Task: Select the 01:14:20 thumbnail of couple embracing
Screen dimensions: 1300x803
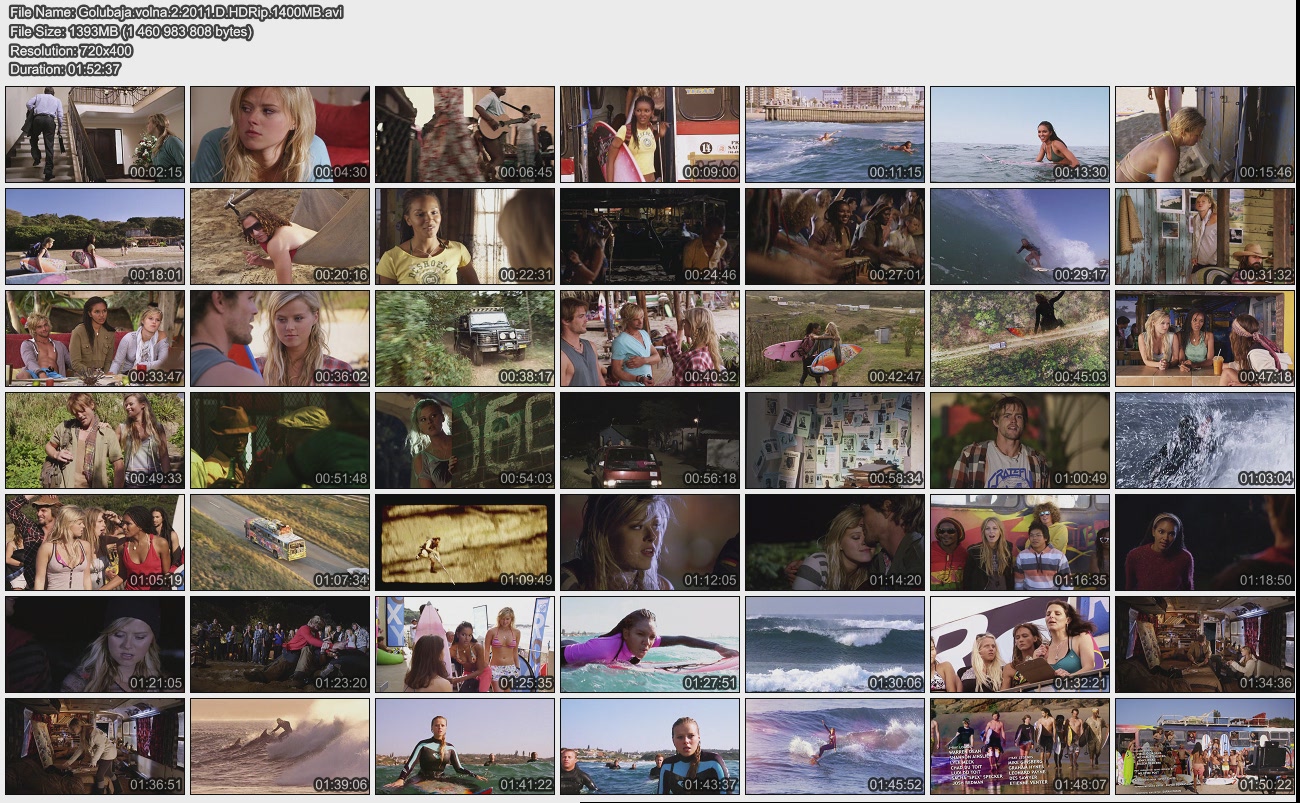Action: [x=835, y=543]
